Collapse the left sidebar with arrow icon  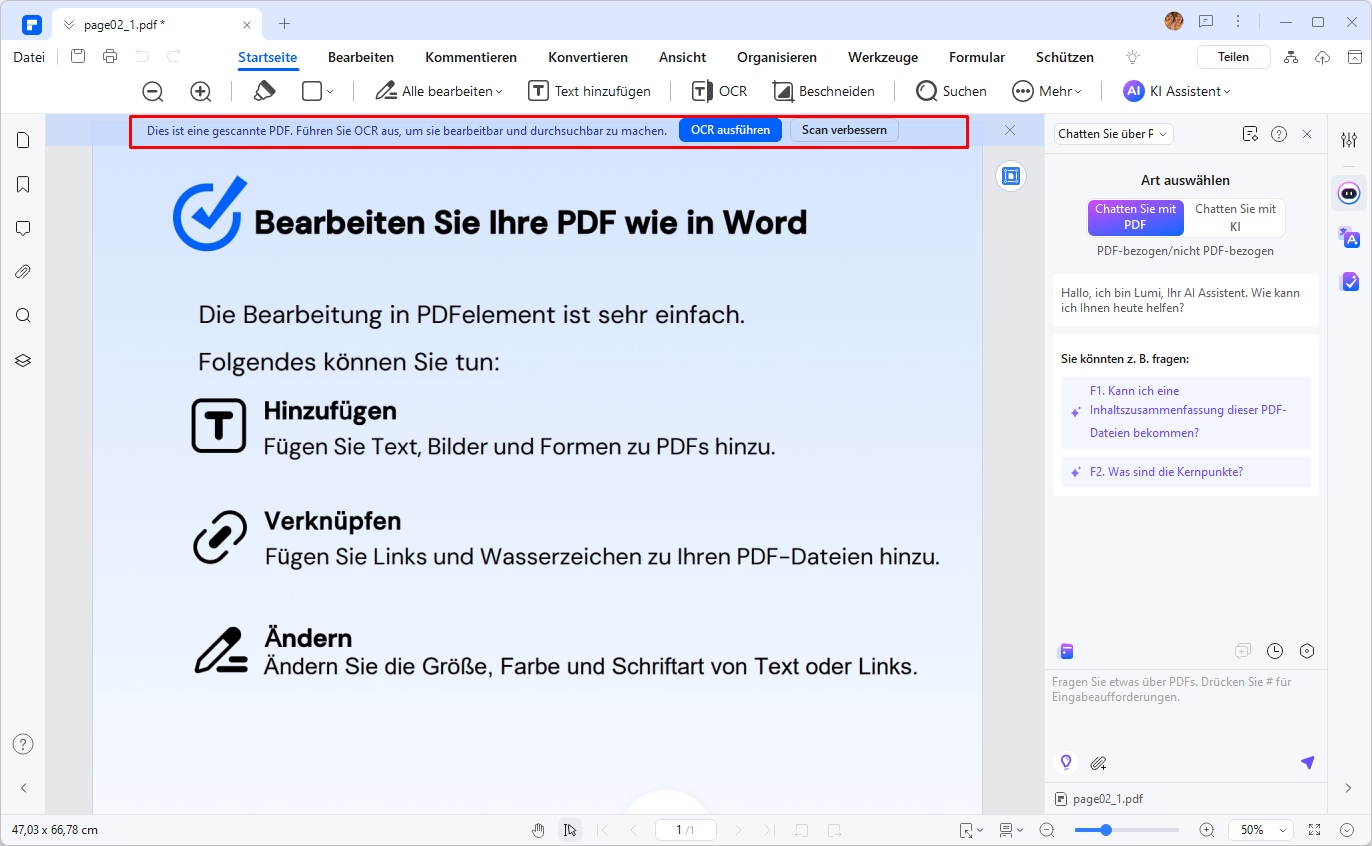pyautogui.click(x=23, y=788)
